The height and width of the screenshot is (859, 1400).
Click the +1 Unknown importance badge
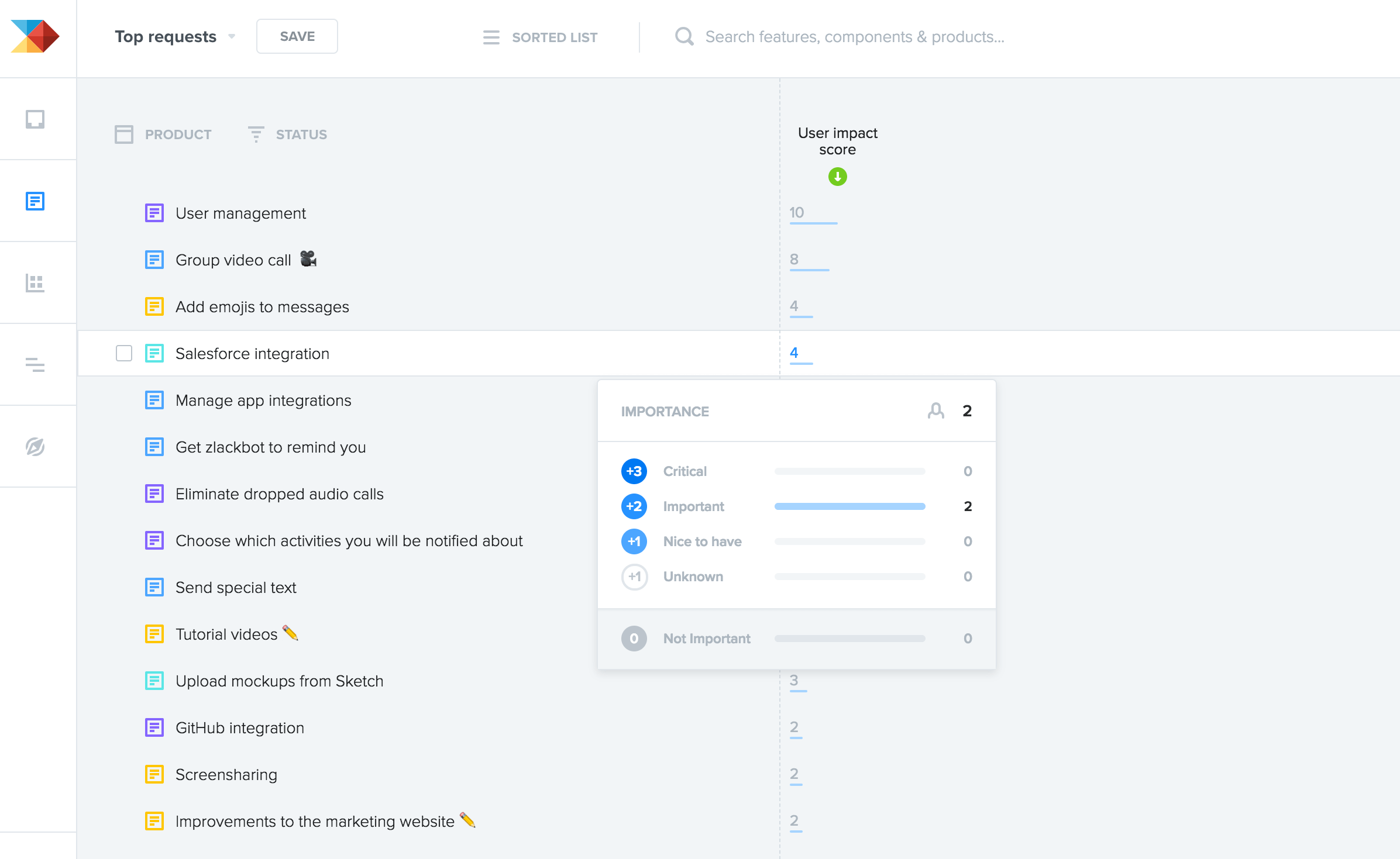click(634, 577)
